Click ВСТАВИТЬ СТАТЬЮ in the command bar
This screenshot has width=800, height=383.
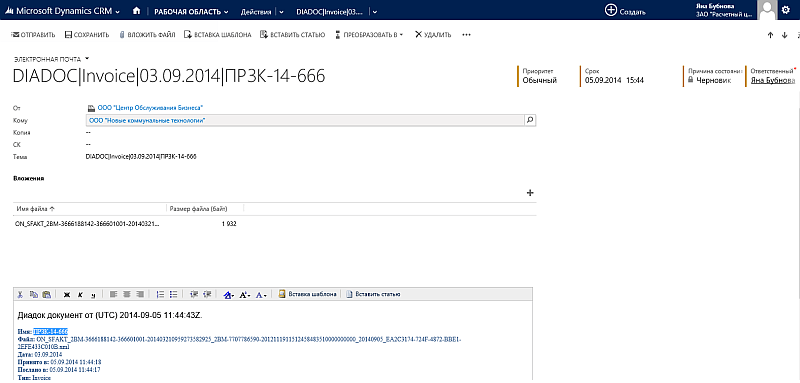[x=292, y=35]
